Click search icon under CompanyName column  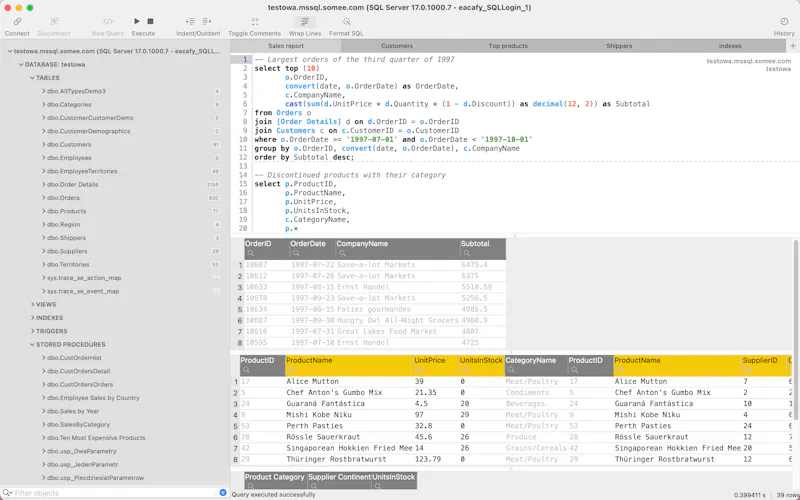(x=342, y=253)
